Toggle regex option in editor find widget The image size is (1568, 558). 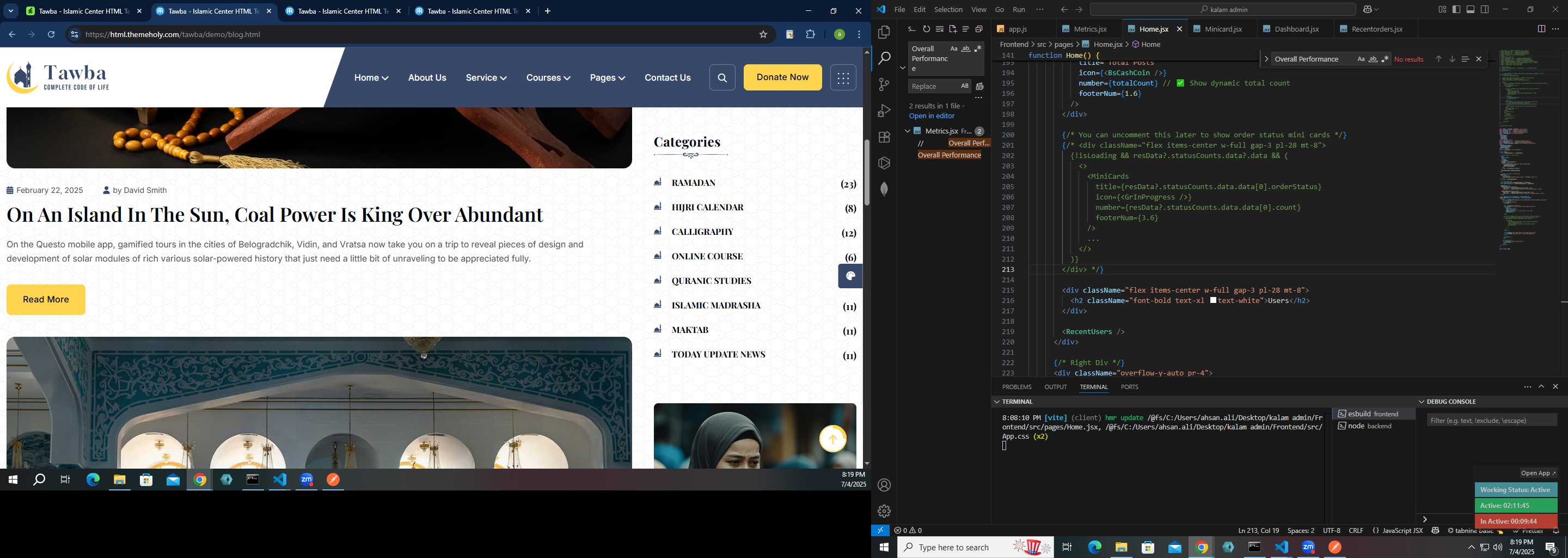(1386, 59)
